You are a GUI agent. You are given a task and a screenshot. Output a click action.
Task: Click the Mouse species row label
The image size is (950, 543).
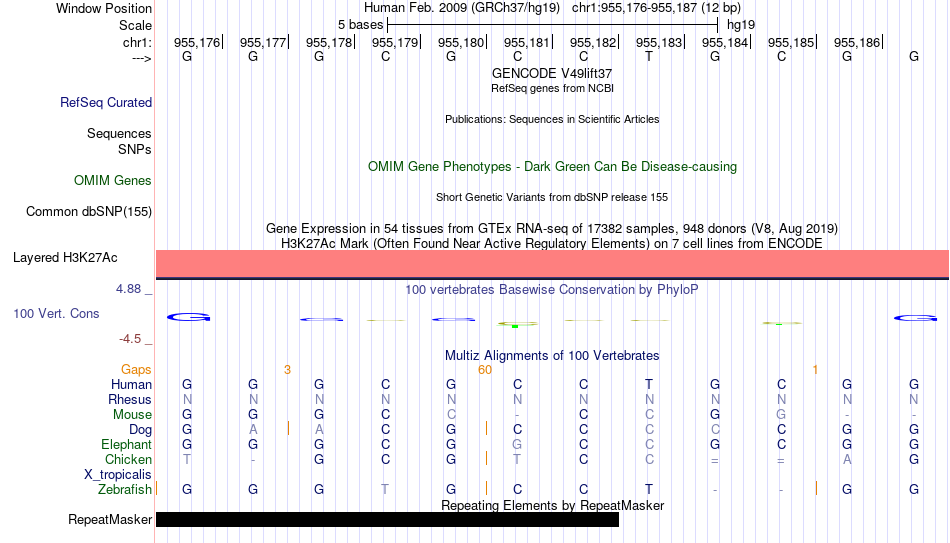132,415
